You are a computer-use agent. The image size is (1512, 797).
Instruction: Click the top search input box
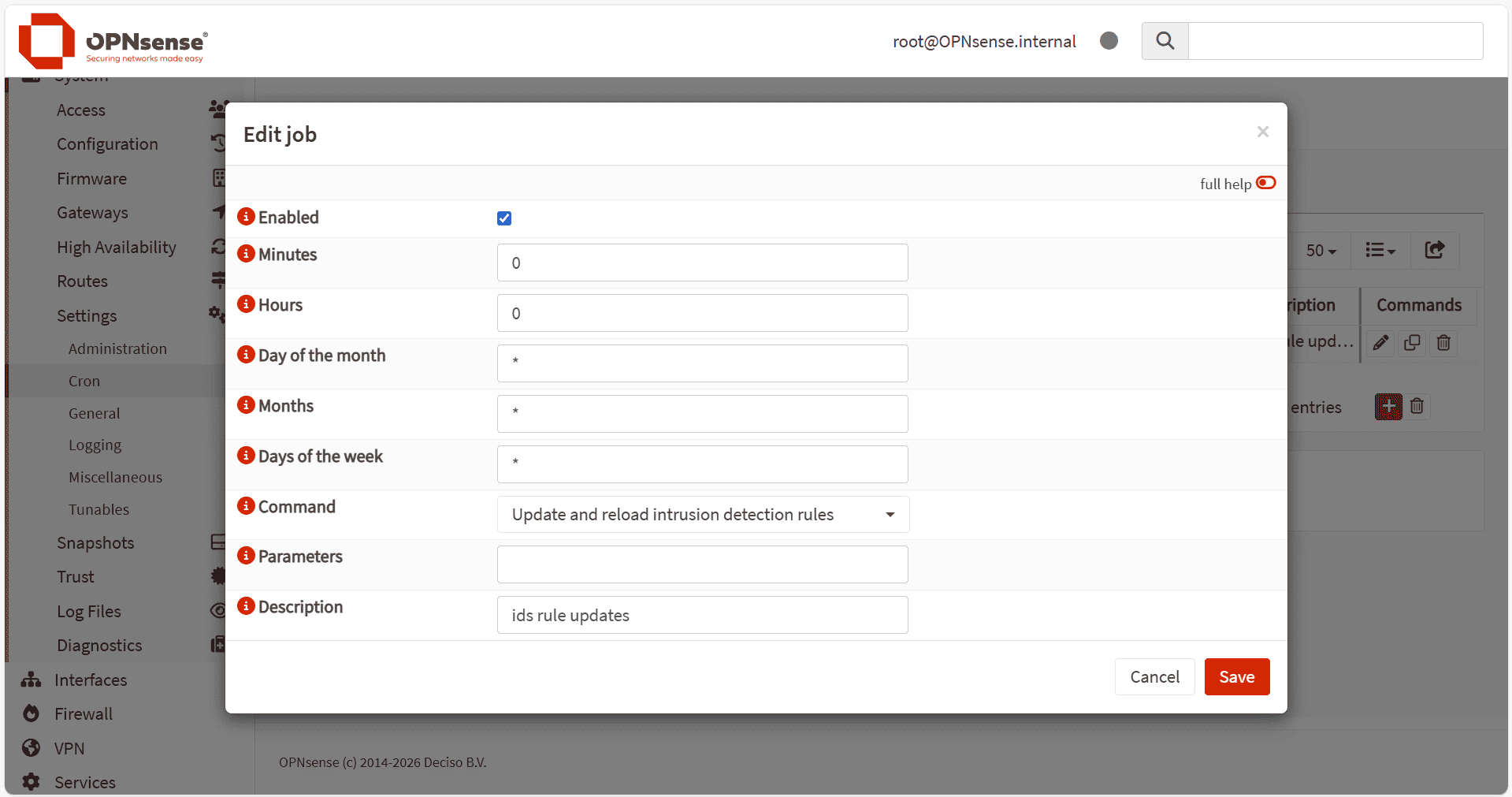pyautogui.click(x=1335, y=41)
